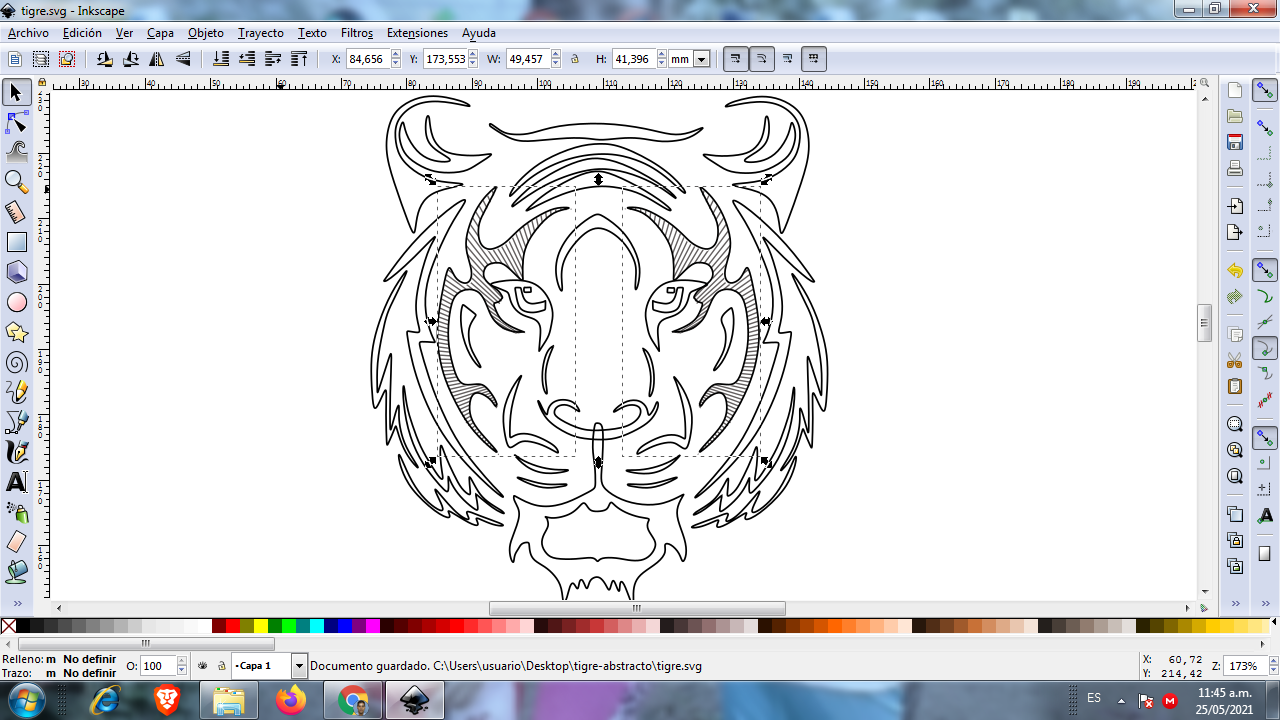Open the Extensiones menu

coord(417,33)
